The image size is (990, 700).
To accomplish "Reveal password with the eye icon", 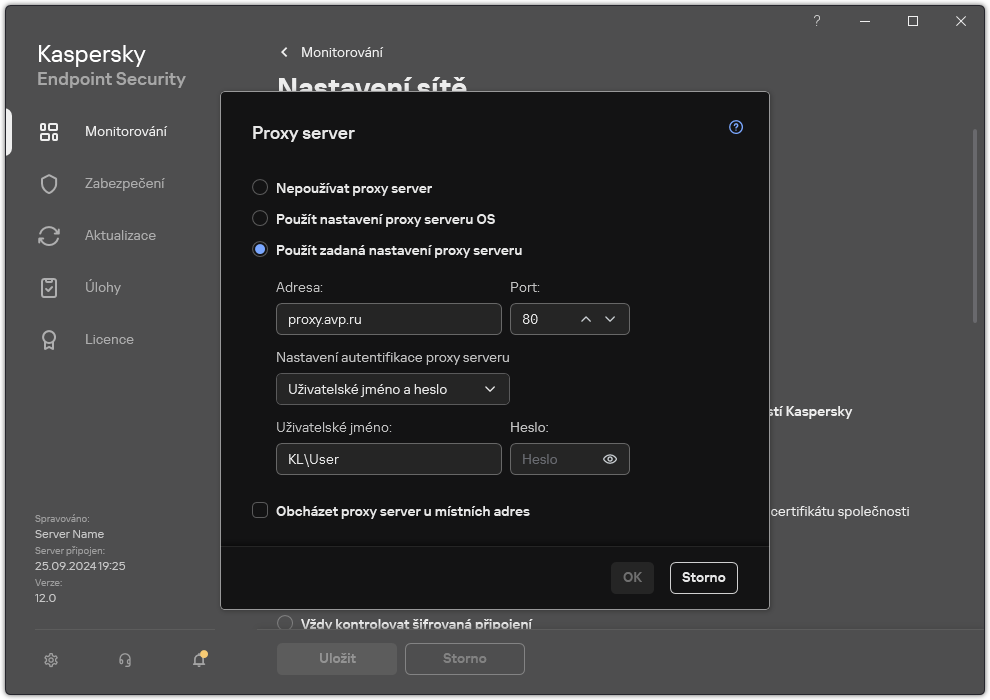I will pos(610,459).
